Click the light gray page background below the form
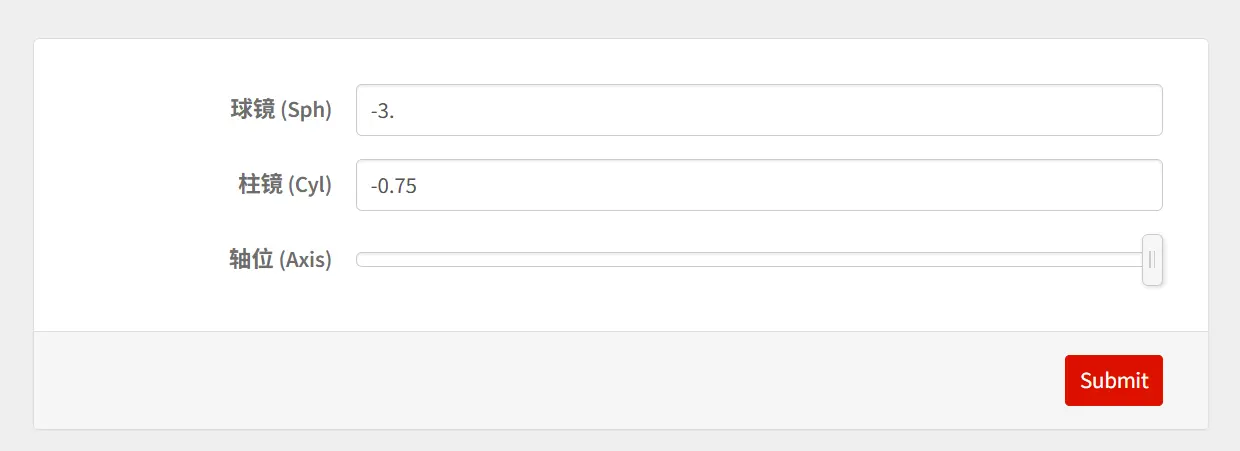The image size is (1240, 451). tap(620, 441)
